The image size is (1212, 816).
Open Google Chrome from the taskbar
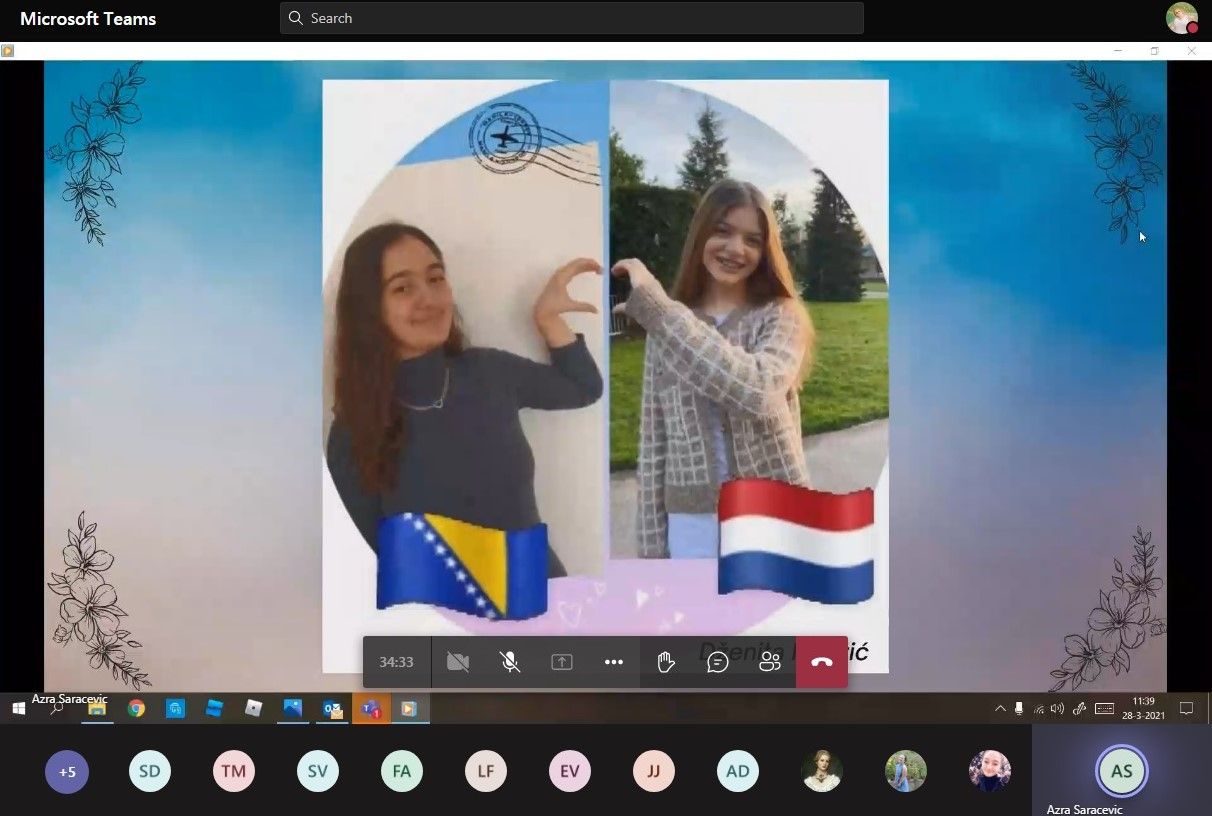coord(136,709)
